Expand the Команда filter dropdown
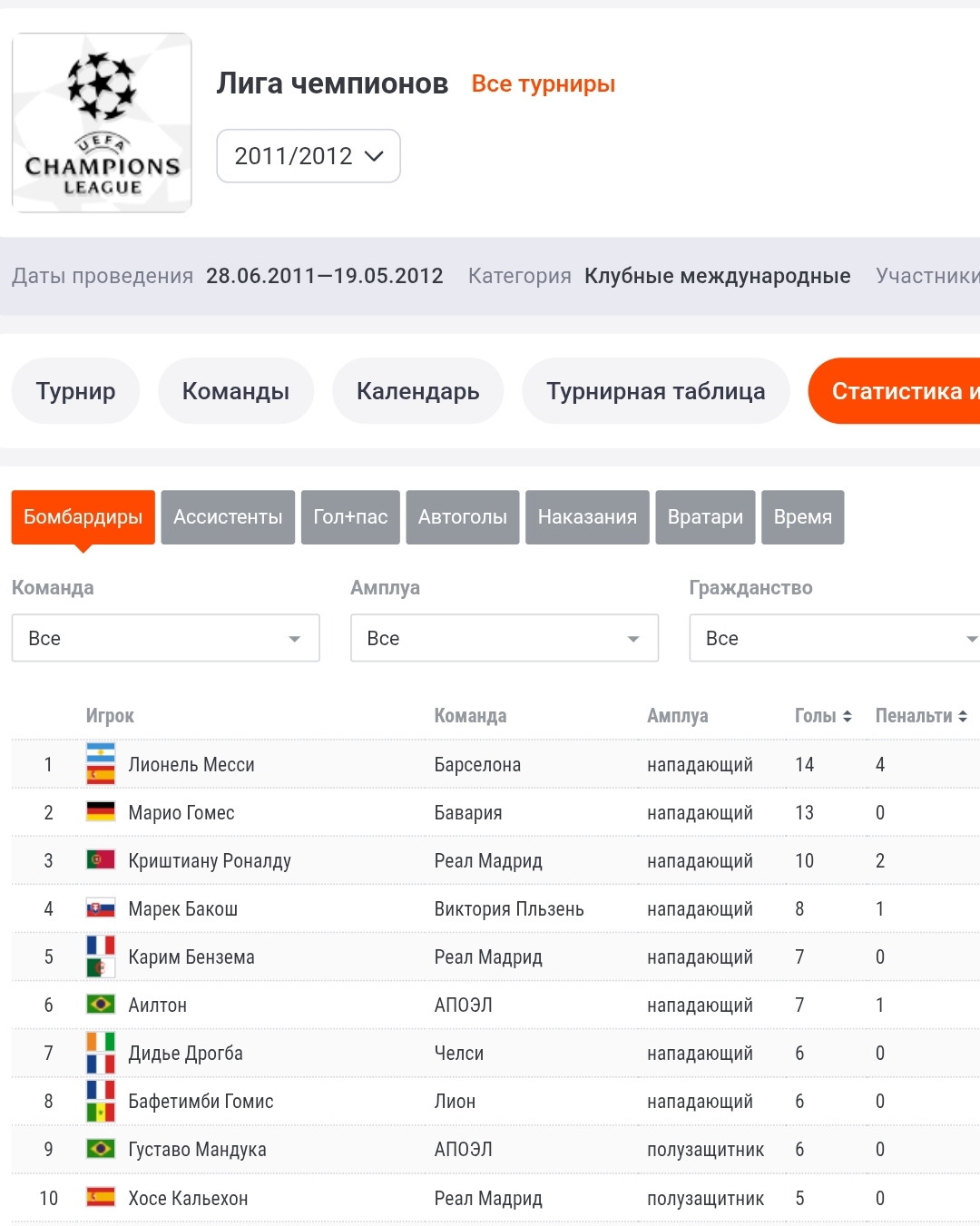This screenshot has height=1226, width=980. [166, 638]
